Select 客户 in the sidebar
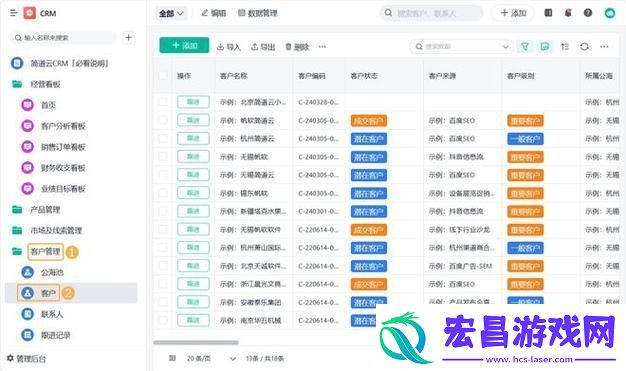626x371 pixels. coord(71,293)
